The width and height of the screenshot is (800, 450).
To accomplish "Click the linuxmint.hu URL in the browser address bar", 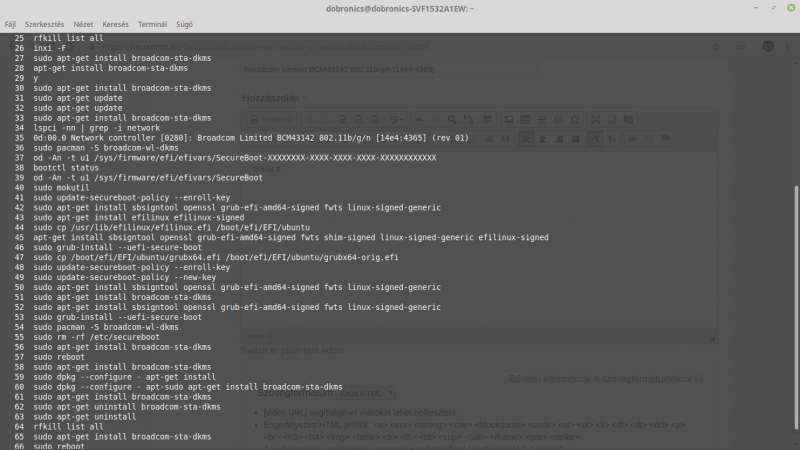I will coord(265,47).
